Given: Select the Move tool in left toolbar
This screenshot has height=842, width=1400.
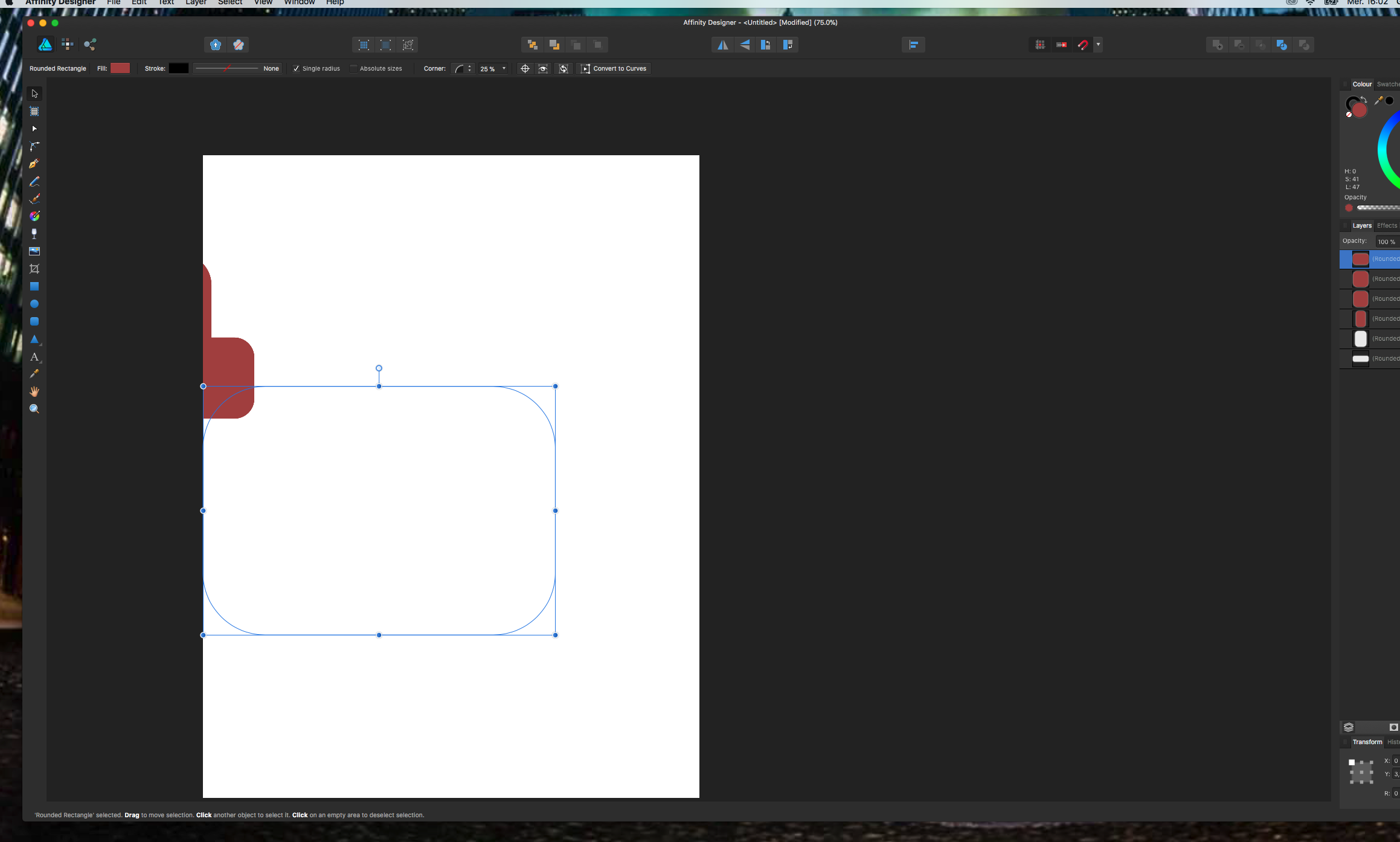Looking at the screenshot, I should (x=34, y=94).
